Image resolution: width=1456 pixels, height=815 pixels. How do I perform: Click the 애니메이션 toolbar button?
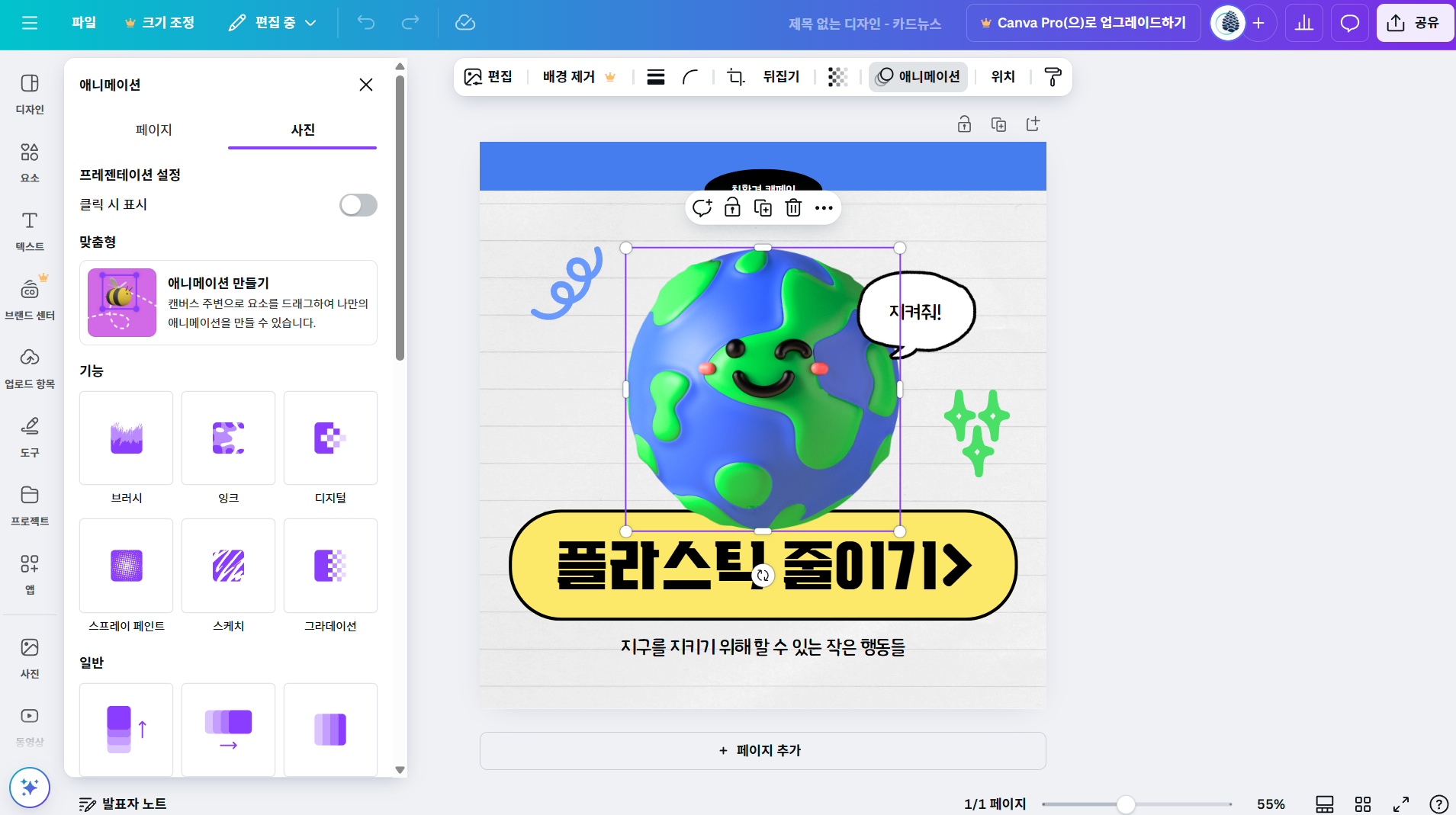tap(918, 77)
